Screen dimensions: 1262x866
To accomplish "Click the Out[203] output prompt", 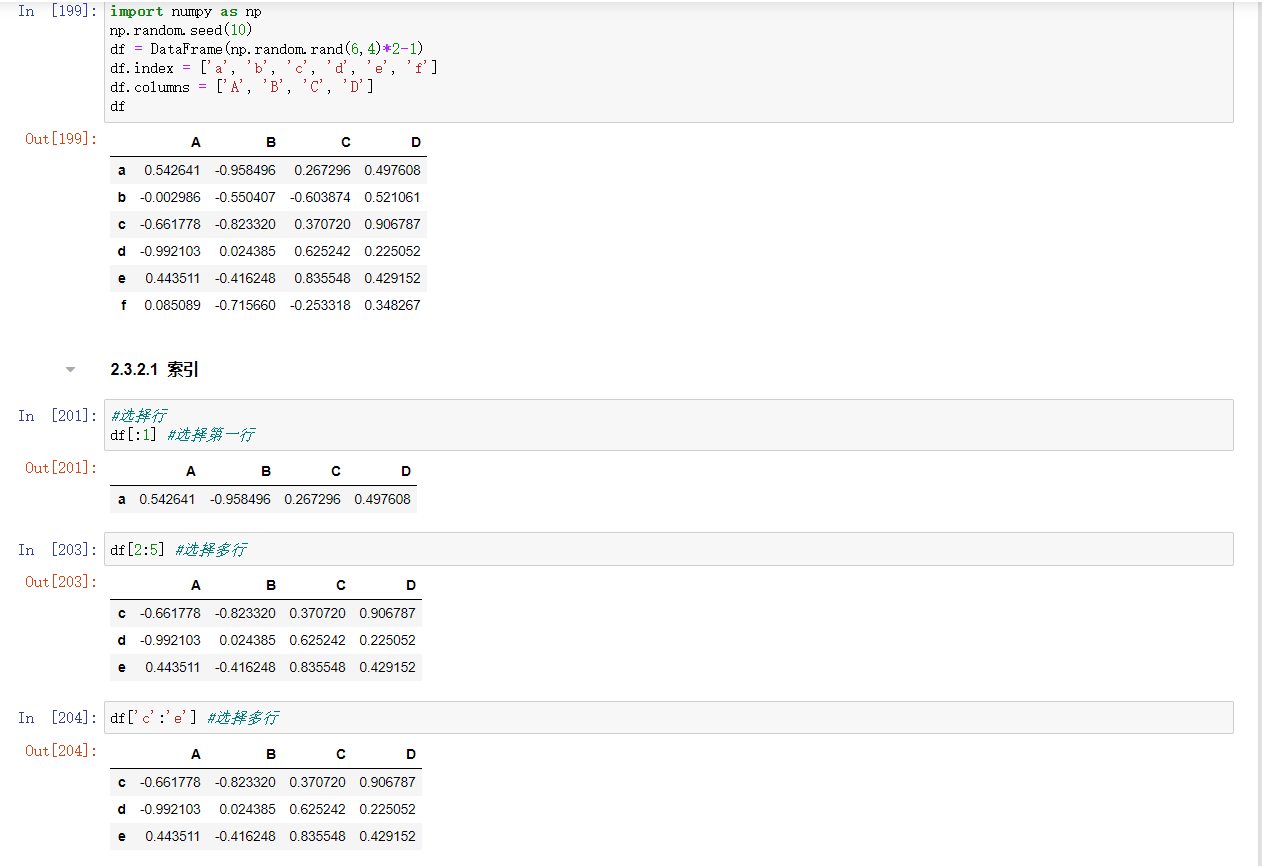I will click(62, 582).
